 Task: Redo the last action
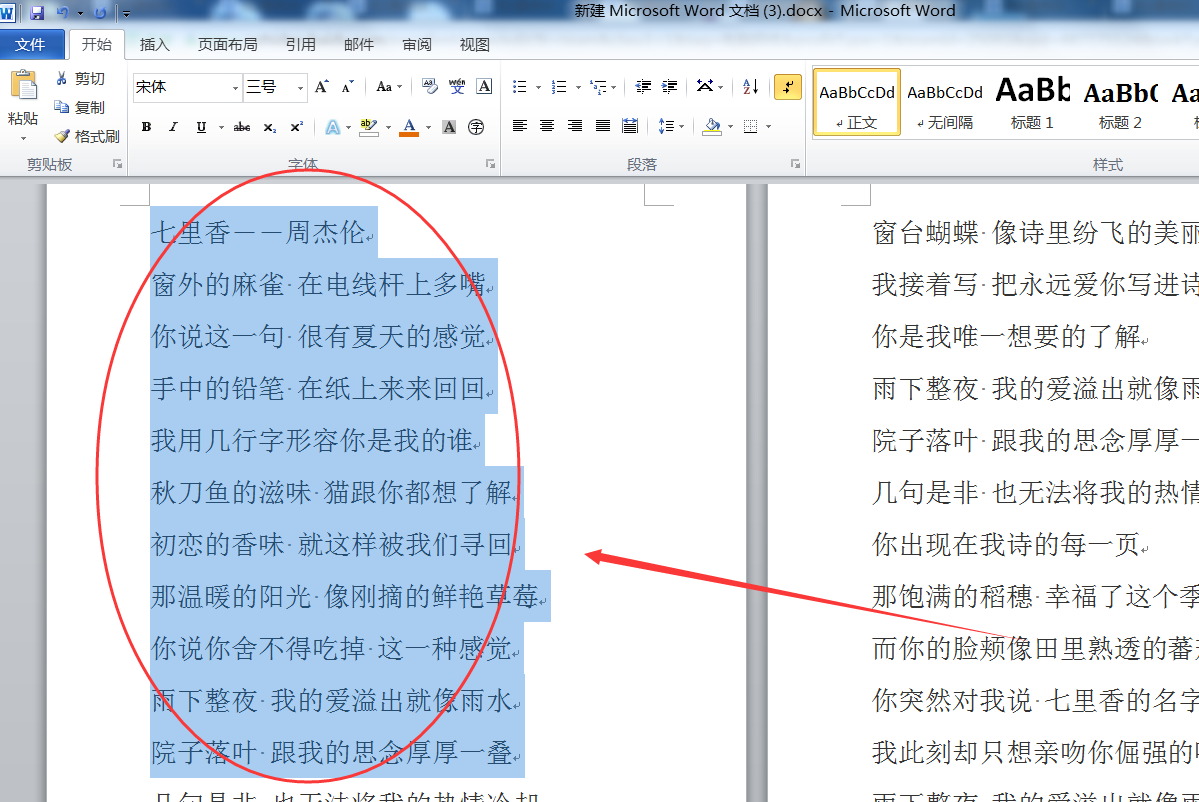click(100, 12)
